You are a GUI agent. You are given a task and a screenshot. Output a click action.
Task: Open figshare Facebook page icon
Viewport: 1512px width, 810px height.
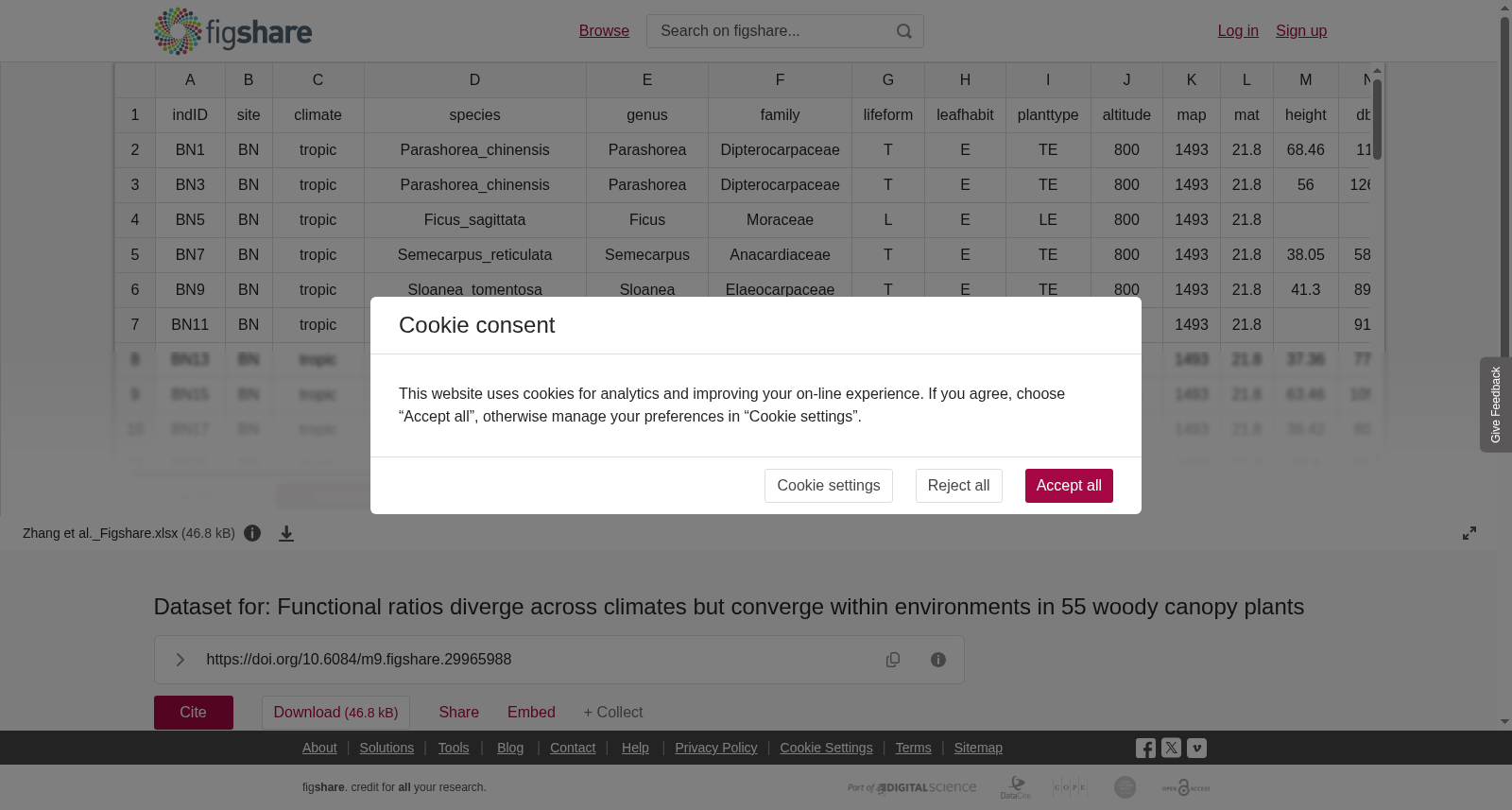click(x=1145, y=749)
